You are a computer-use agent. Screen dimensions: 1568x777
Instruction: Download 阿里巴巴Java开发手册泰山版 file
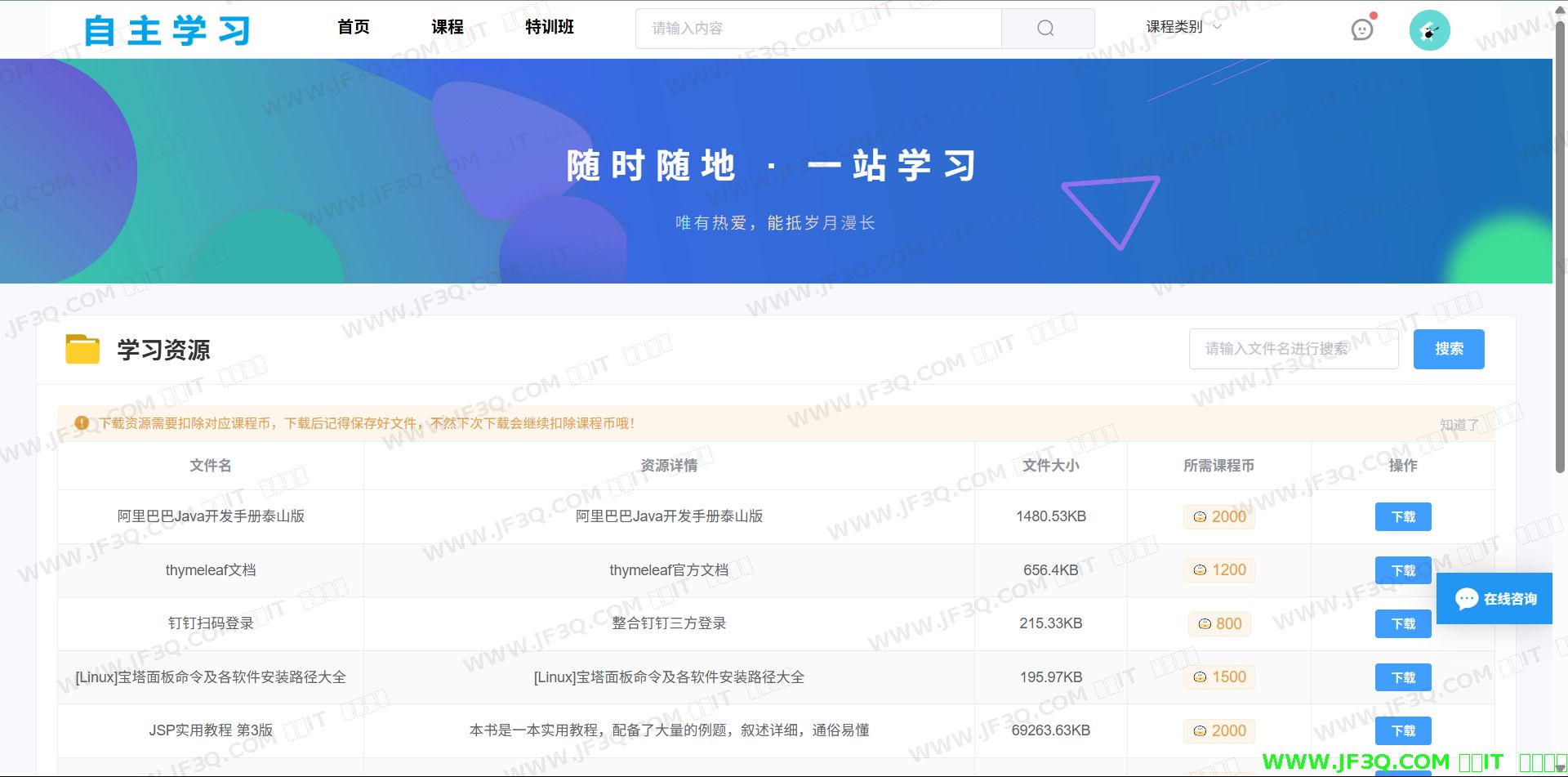pyautogui.click(x=1403, y=517)
